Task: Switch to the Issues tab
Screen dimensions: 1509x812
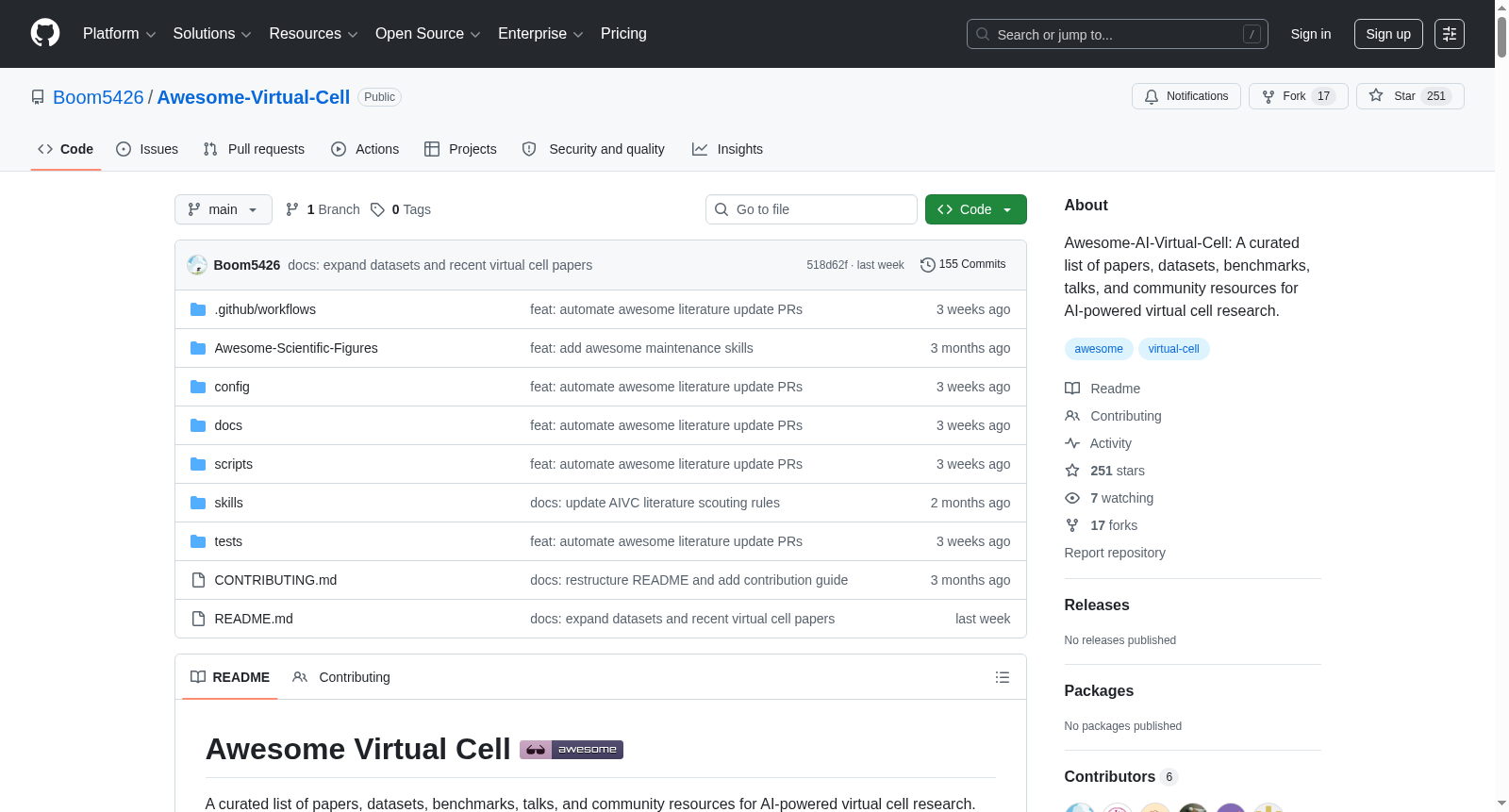Action: tap(147, 149)
